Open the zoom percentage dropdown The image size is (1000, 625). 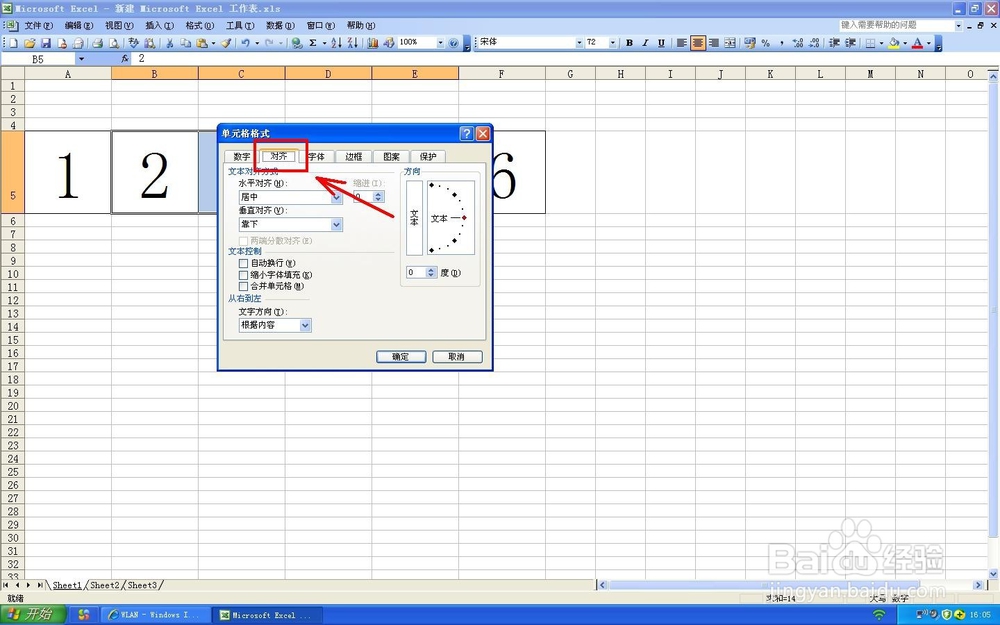coord(440,43)
